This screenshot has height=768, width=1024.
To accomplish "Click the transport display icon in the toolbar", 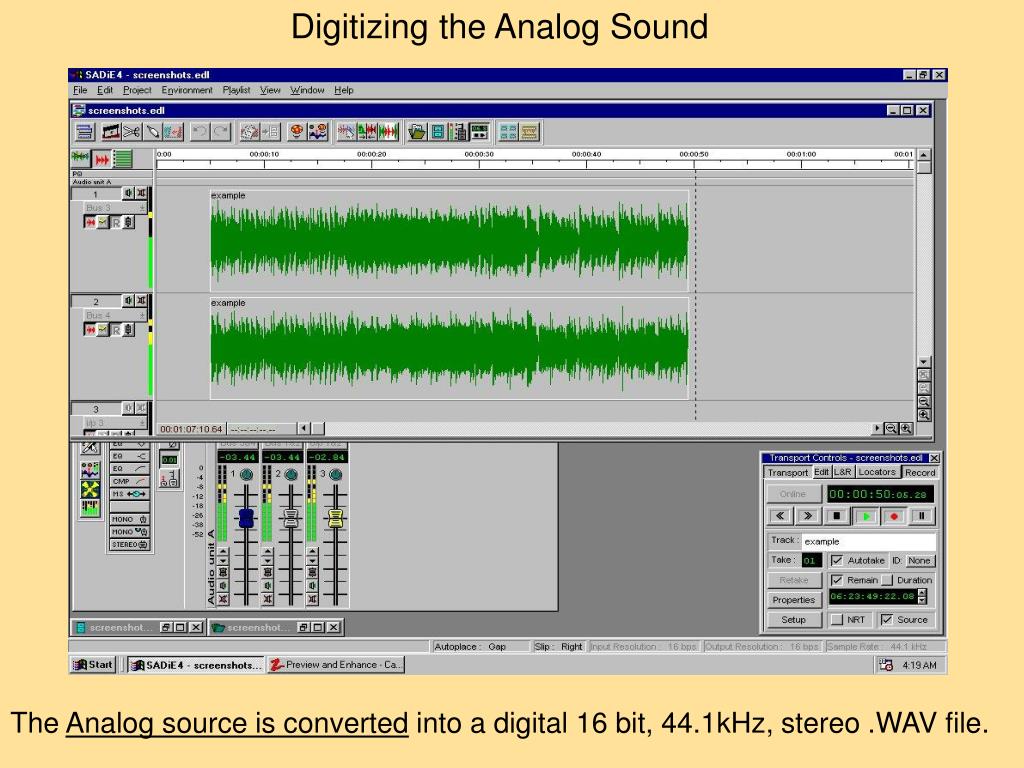I will (480, 132).
